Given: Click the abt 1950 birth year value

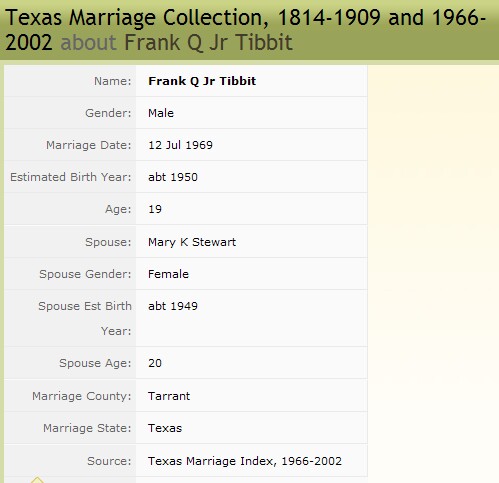Looking at the screenshot, I should [x=173, y=177].
